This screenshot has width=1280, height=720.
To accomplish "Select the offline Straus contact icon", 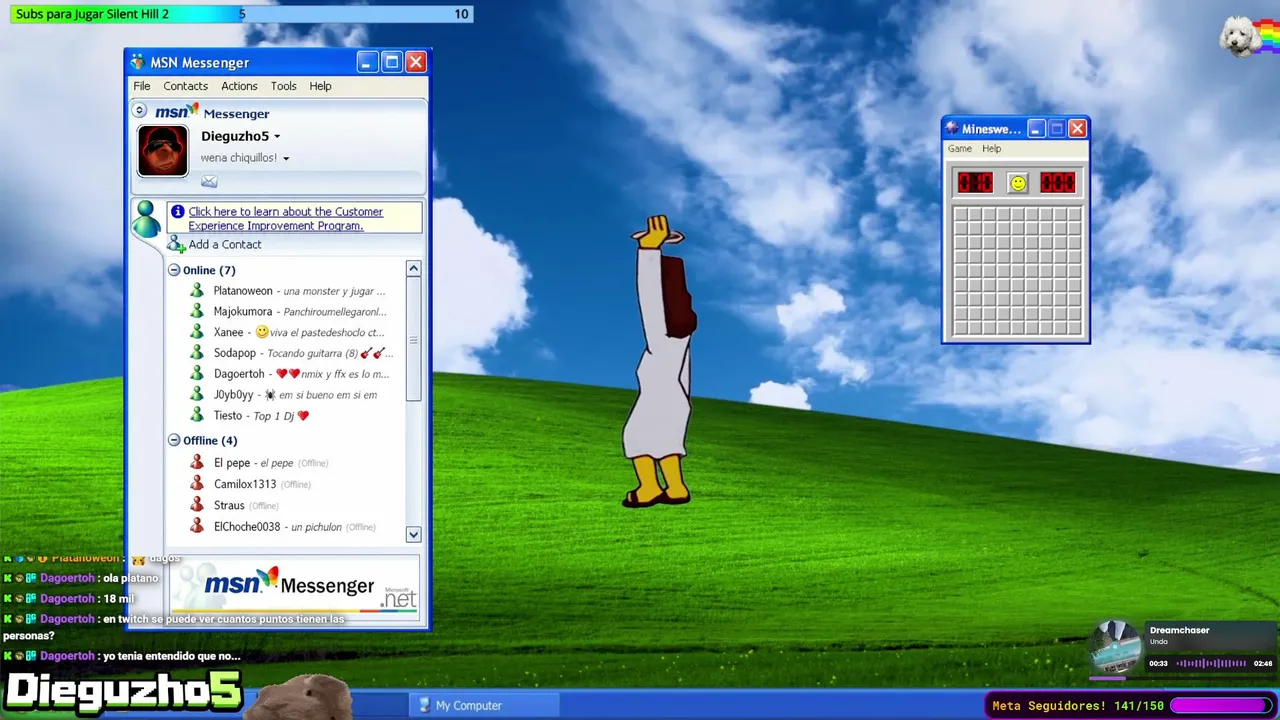I will point(197,506).
